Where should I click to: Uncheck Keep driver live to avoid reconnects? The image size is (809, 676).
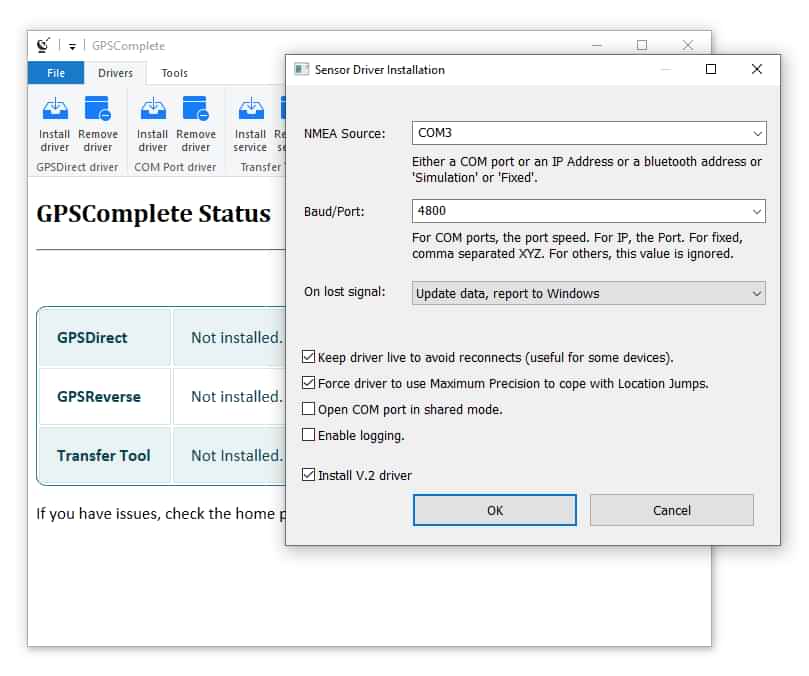[309, 357]
